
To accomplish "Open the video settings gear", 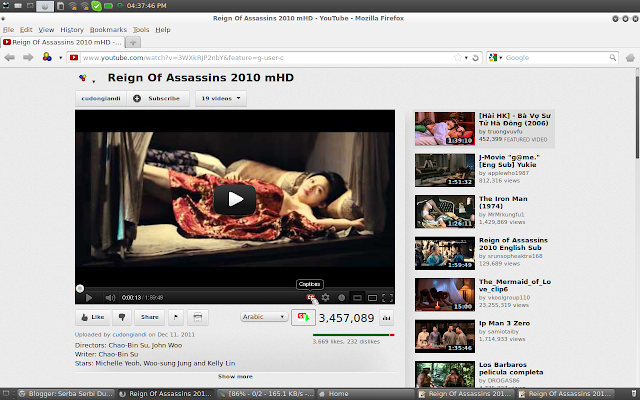I will [x=325, y=298].
